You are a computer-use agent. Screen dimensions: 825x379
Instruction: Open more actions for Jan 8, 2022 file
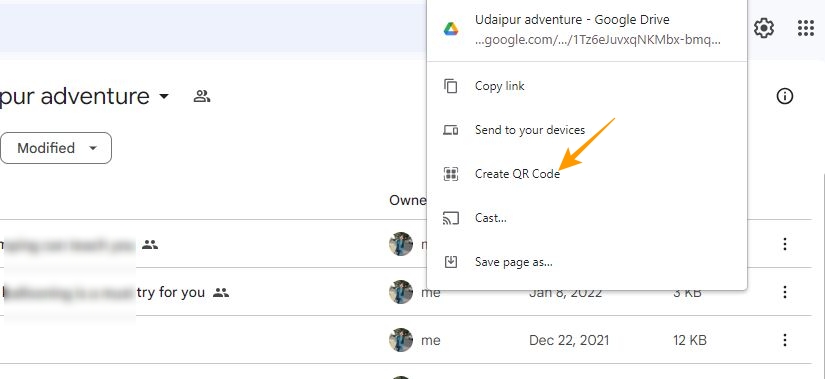784,292
